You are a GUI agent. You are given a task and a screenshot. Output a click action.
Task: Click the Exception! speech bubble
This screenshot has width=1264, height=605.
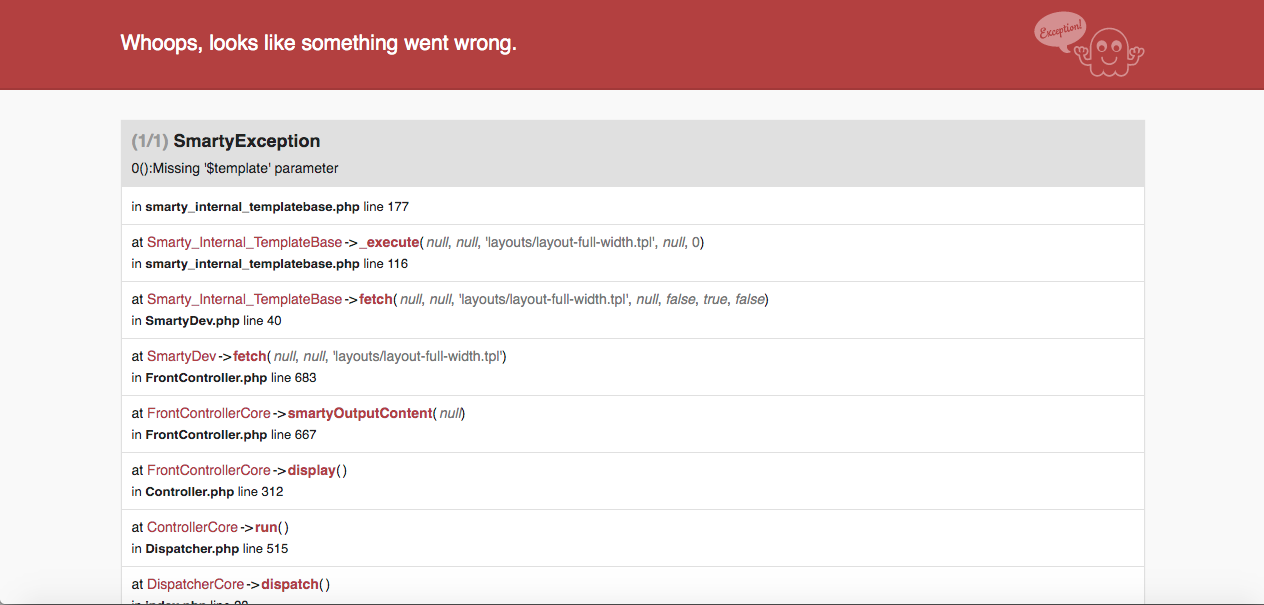pos(1059,30)
